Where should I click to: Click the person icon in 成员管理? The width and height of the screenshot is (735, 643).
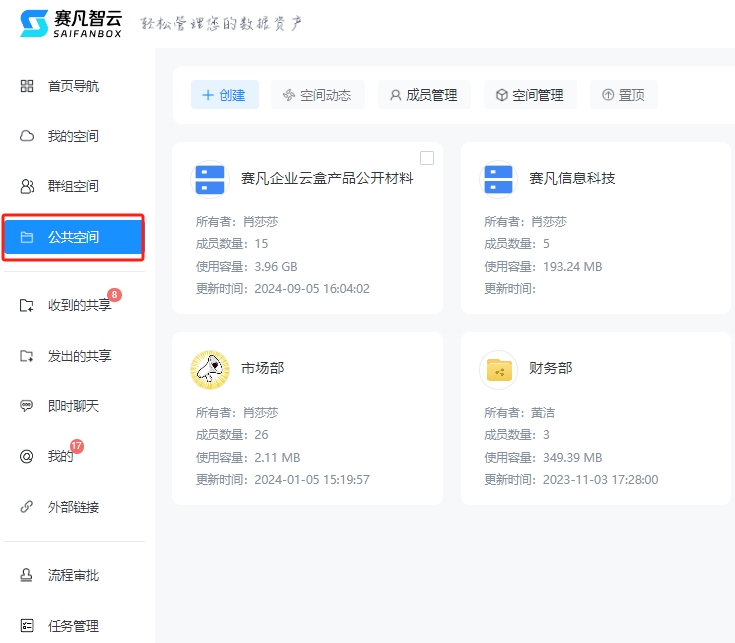pos(396,95)
